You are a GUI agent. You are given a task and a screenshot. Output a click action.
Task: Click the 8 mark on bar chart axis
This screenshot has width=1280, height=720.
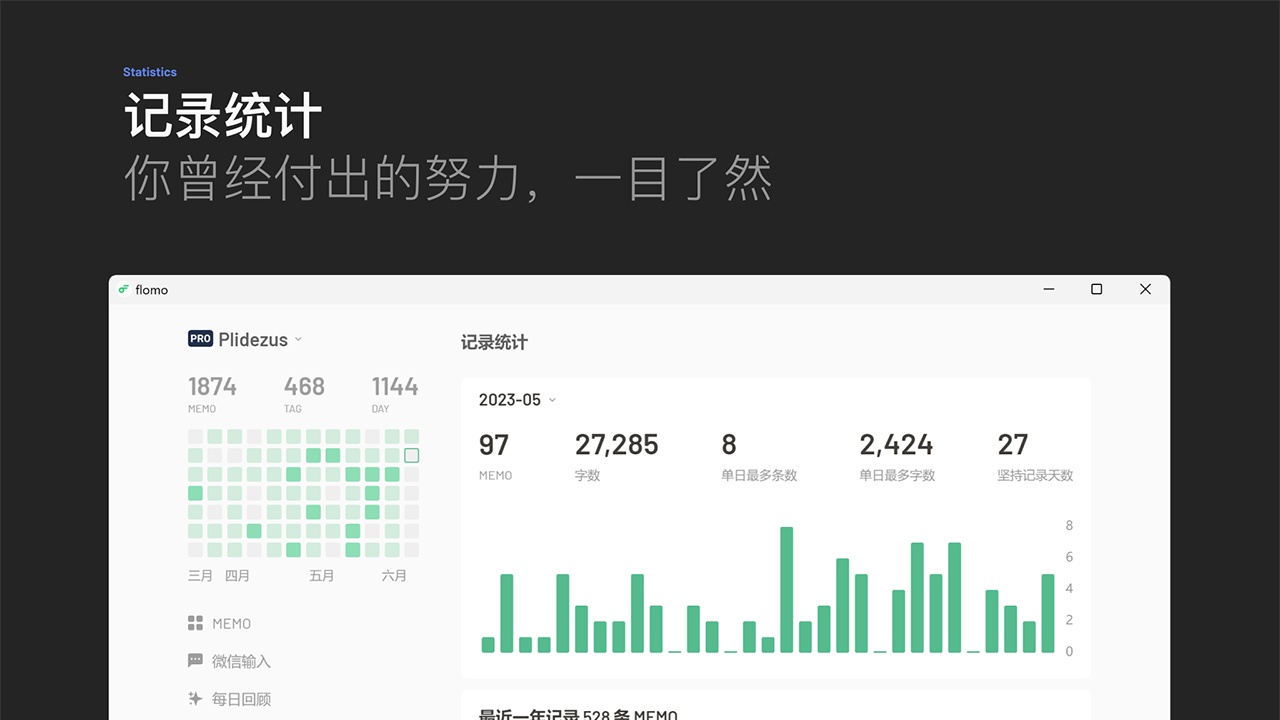pyautogui.click(x=1068, y=525)
